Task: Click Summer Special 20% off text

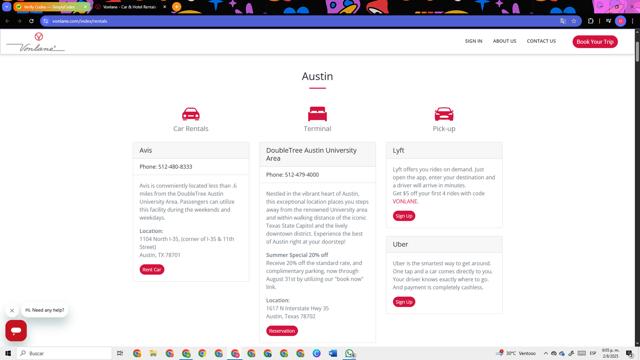Action: pyautogui.click(x=297, y=255)
